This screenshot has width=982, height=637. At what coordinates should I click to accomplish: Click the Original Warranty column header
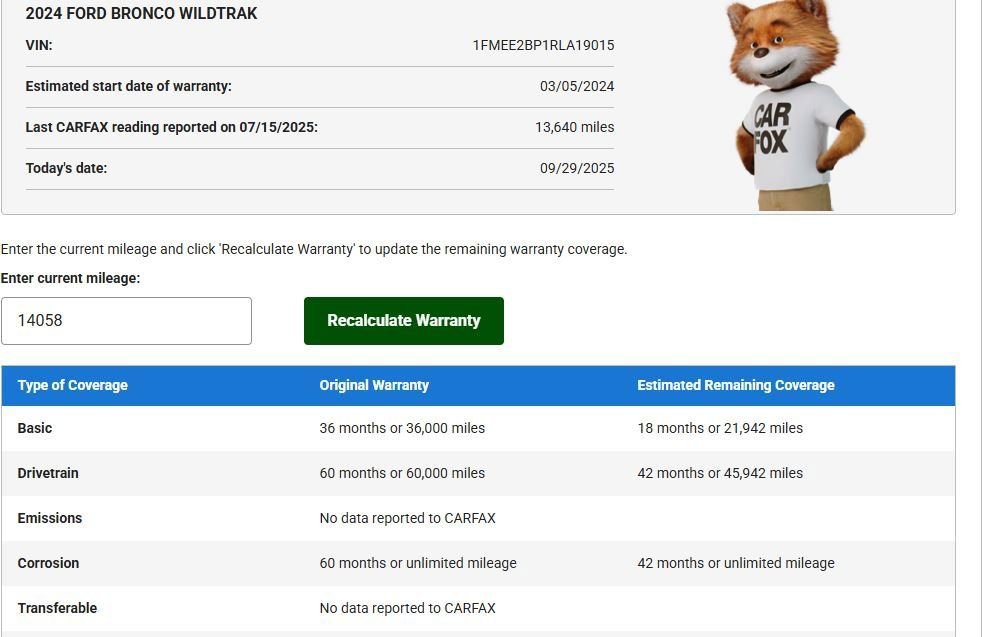pos(373,385)
